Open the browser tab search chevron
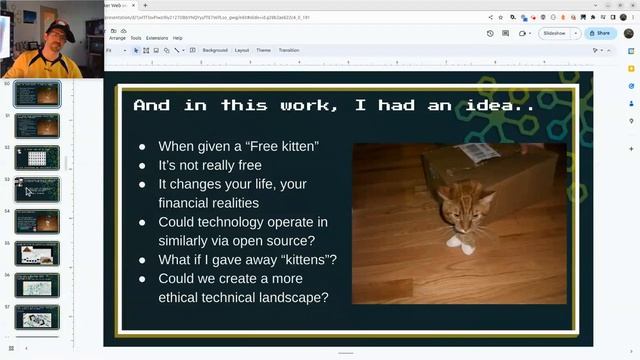Image resolution: width=640 pixels, height=360 pixels. tap(596, 5)
